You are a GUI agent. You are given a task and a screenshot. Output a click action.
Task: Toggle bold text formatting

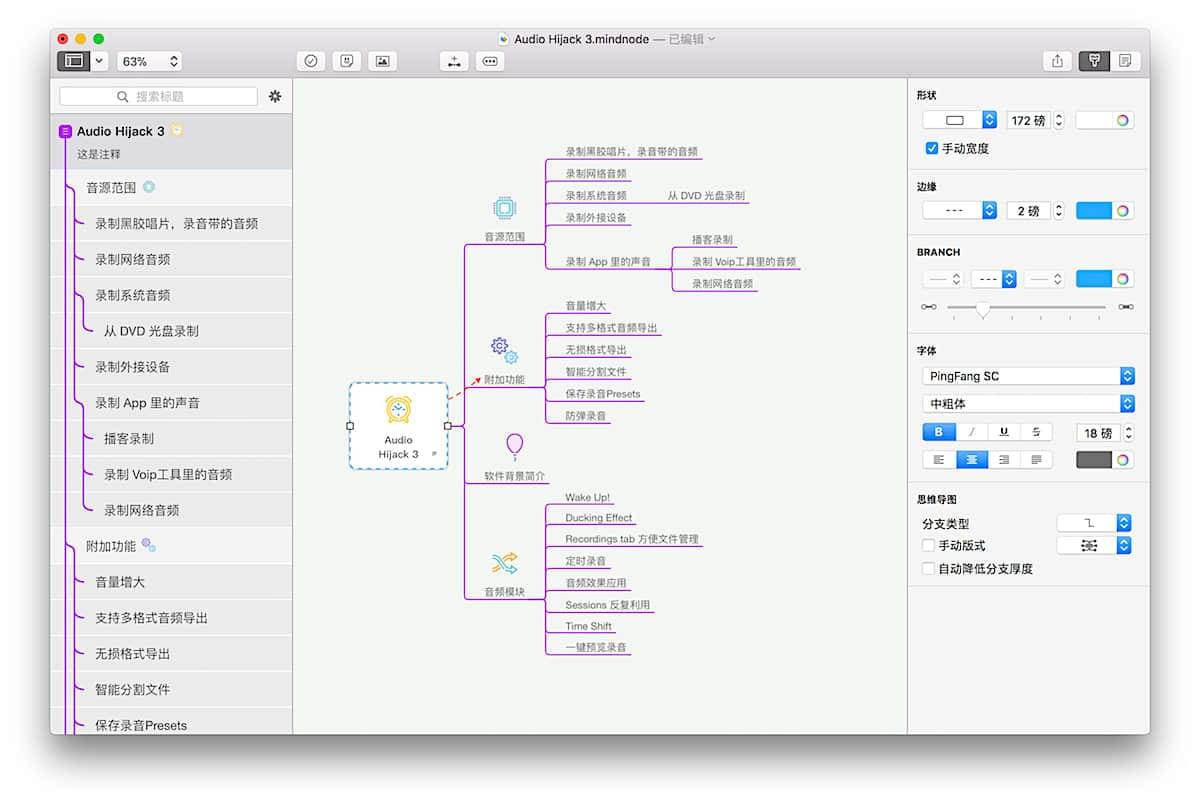938,432
